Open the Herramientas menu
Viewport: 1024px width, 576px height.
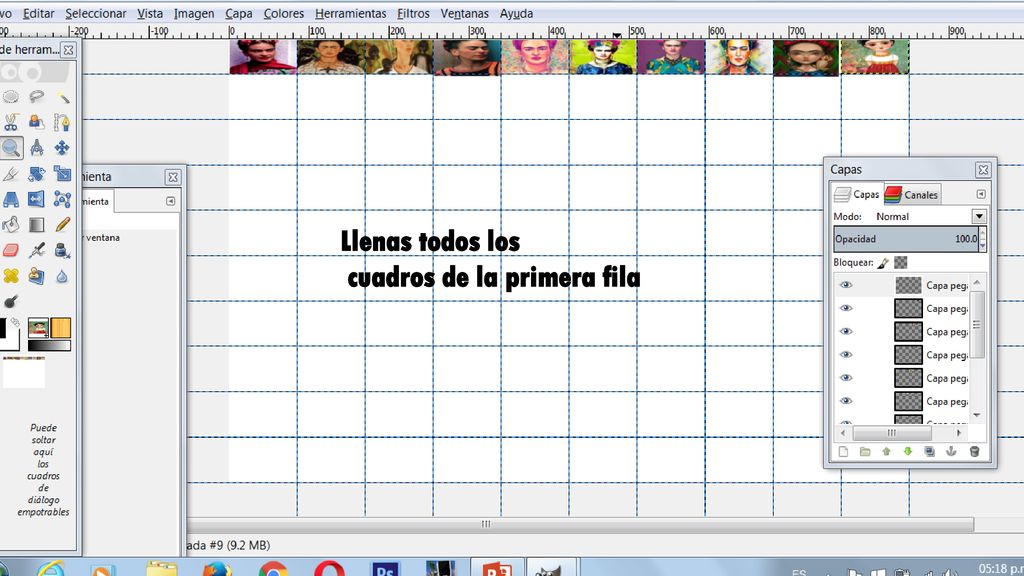click(x=350, y=13)
